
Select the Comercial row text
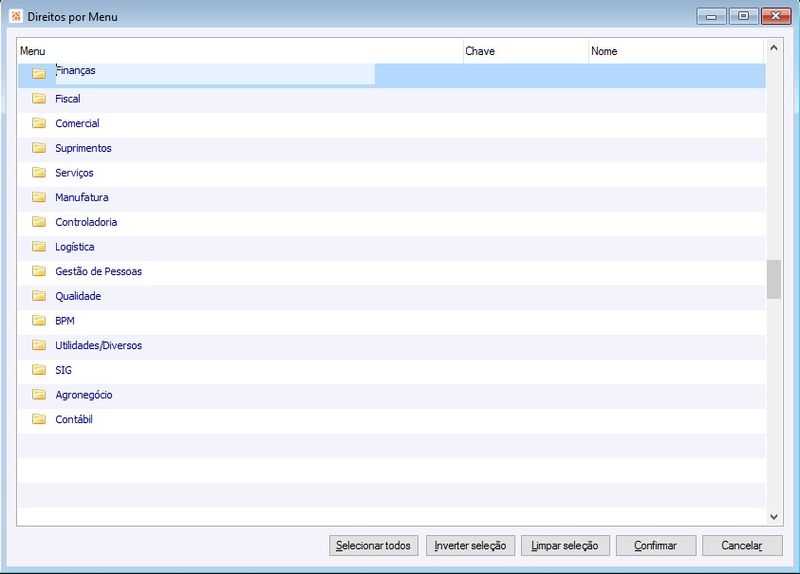click(78, 123)
